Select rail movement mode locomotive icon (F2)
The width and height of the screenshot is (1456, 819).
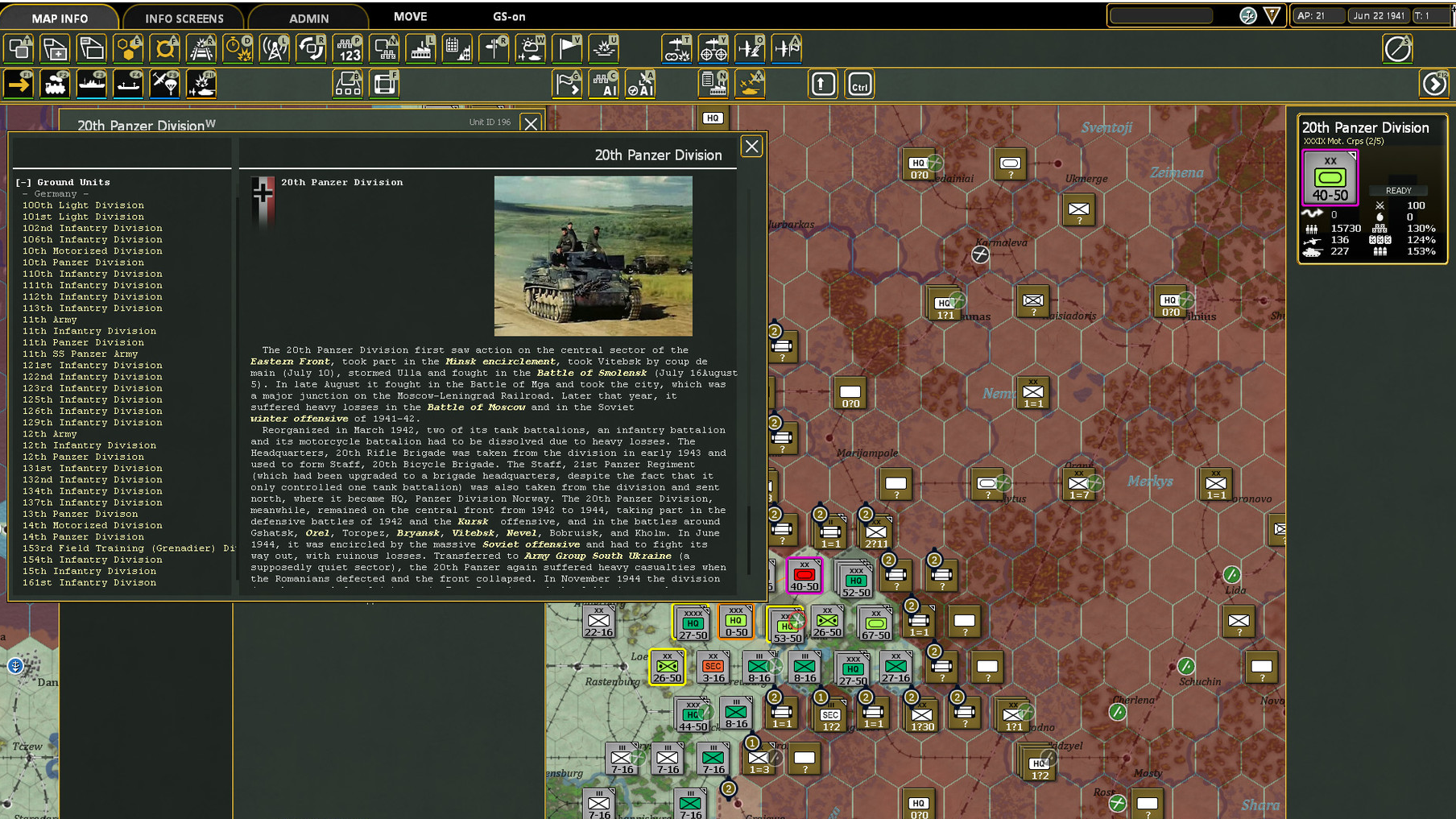pos(55,84)
